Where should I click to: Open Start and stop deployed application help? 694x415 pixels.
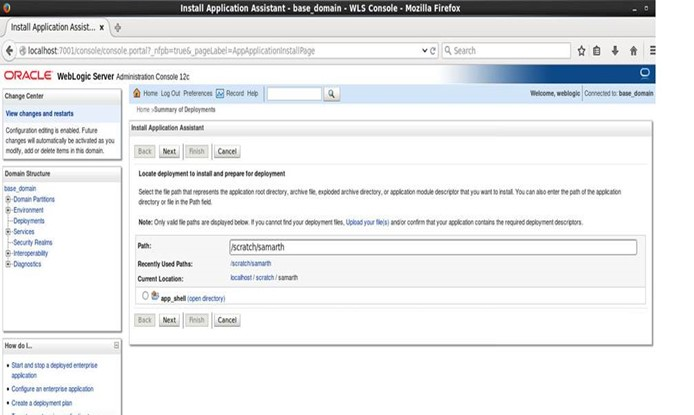coord(54,370)
